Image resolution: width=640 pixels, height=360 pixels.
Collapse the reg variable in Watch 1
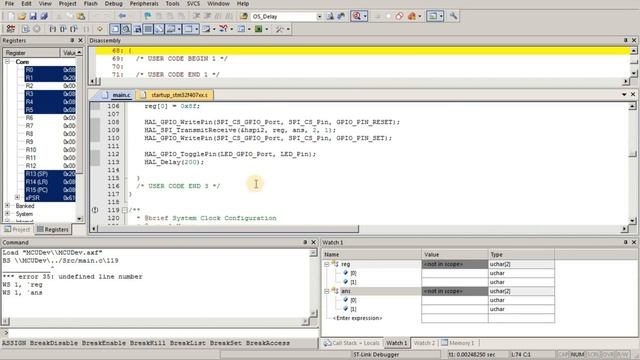click(x=327, y=264)
